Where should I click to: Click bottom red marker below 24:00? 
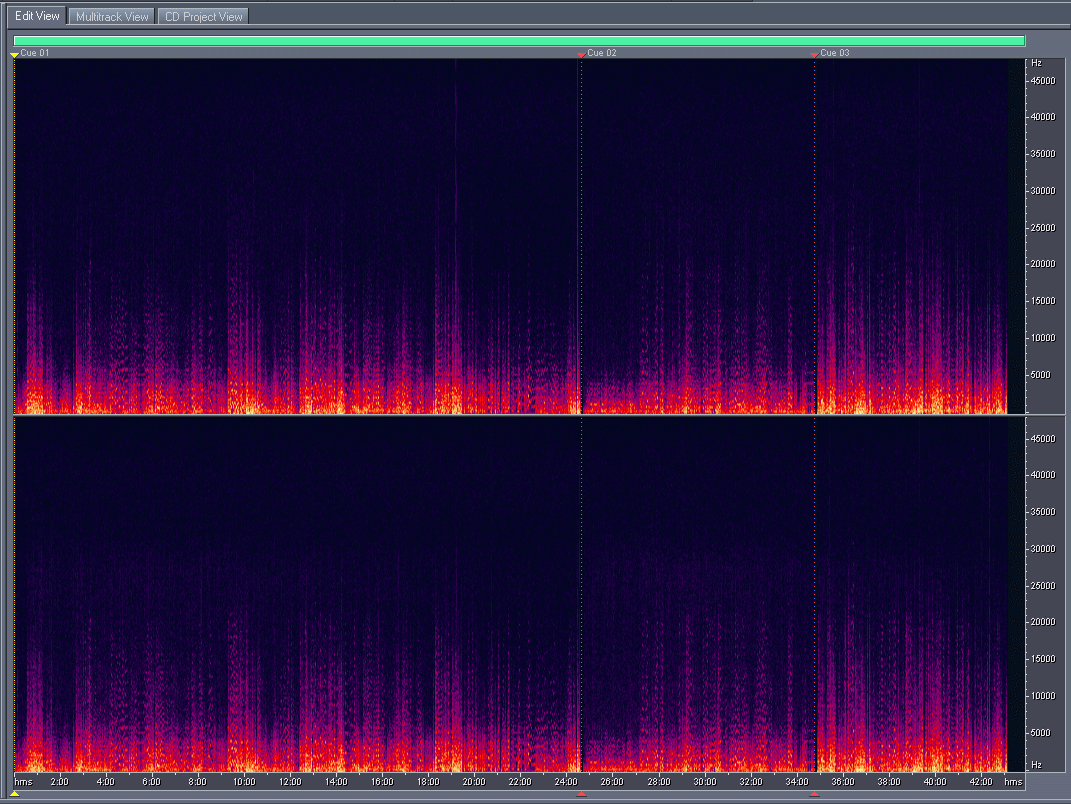(x=581, y=794)
